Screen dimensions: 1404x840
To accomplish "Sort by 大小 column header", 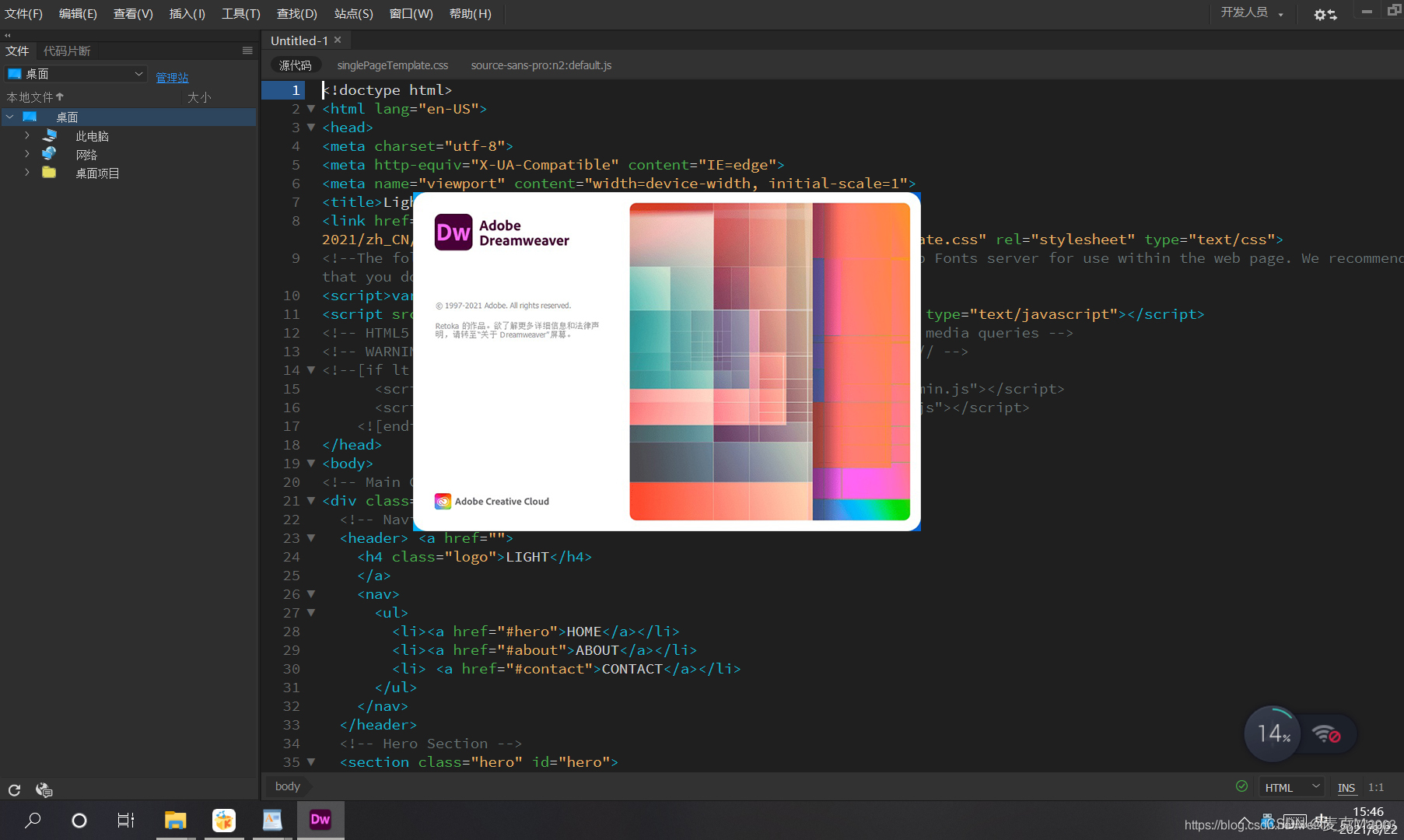I will [199, 97].
